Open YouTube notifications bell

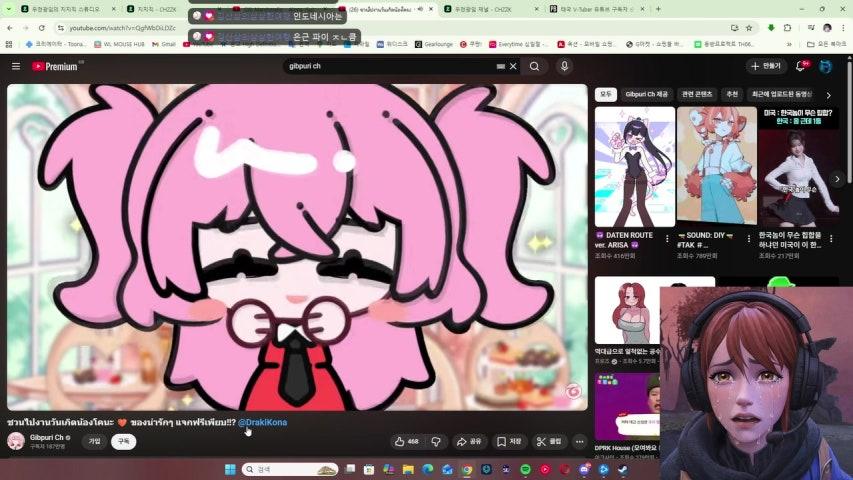[x=800, y=66]
